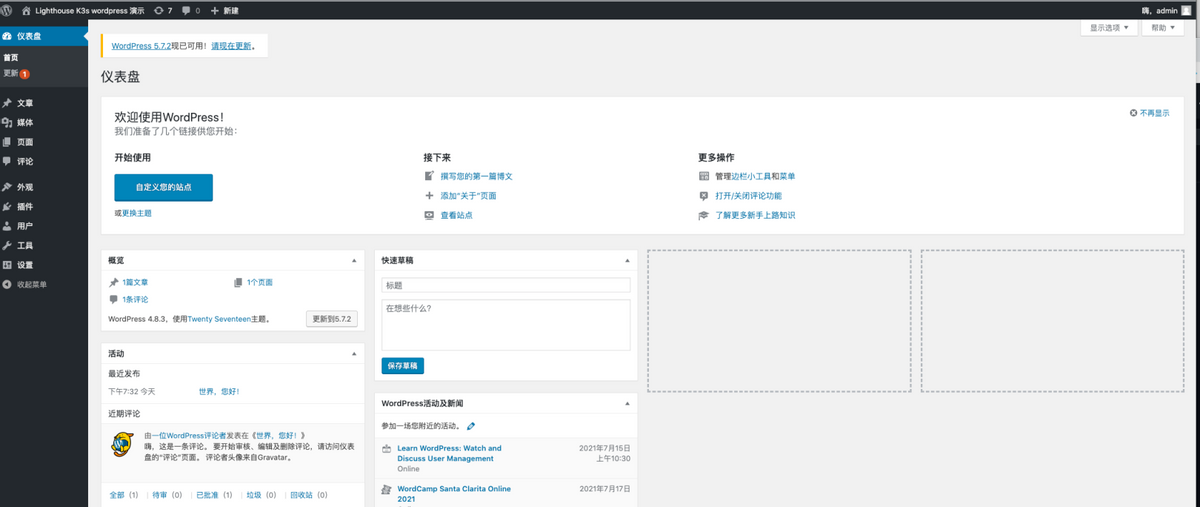Viewport: 1200px width, 507px height.
Task: Open the 更新 submenu with badge 1
Action: coord(16,73)
